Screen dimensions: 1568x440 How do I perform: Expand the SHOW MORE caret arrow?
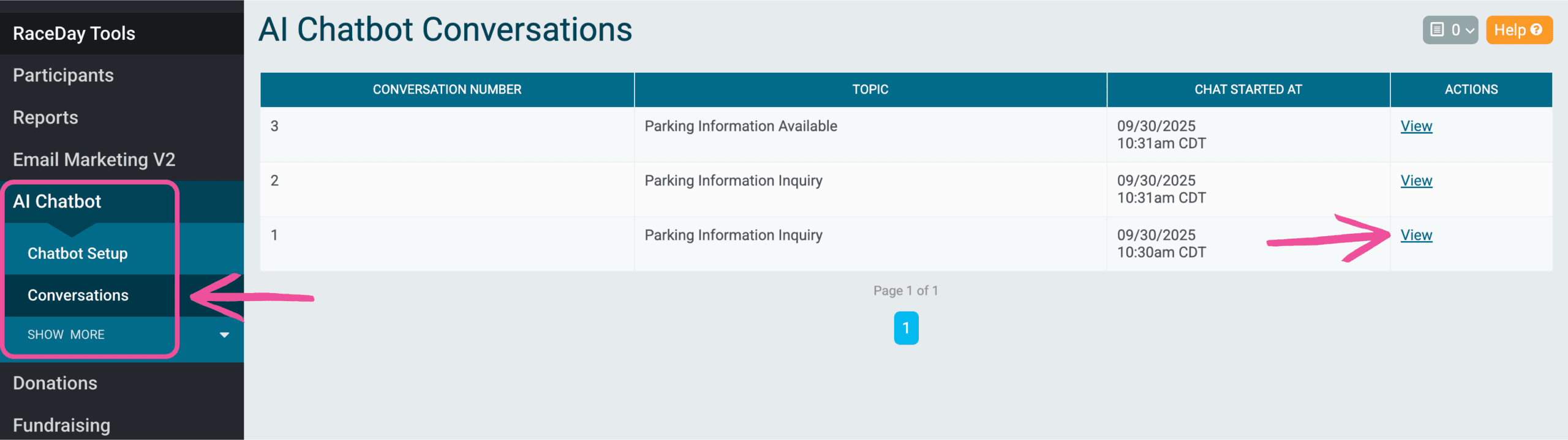point(224,335)
